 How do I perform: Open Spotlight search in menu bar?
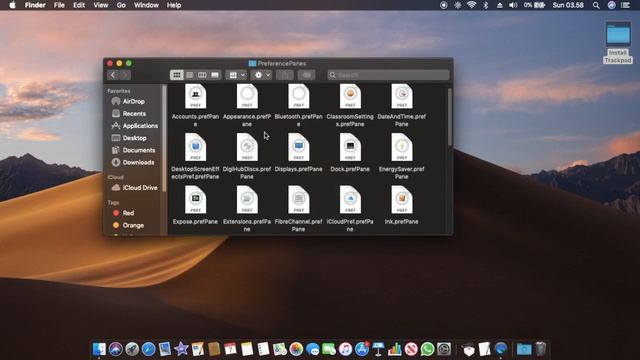tap(596, 5)
